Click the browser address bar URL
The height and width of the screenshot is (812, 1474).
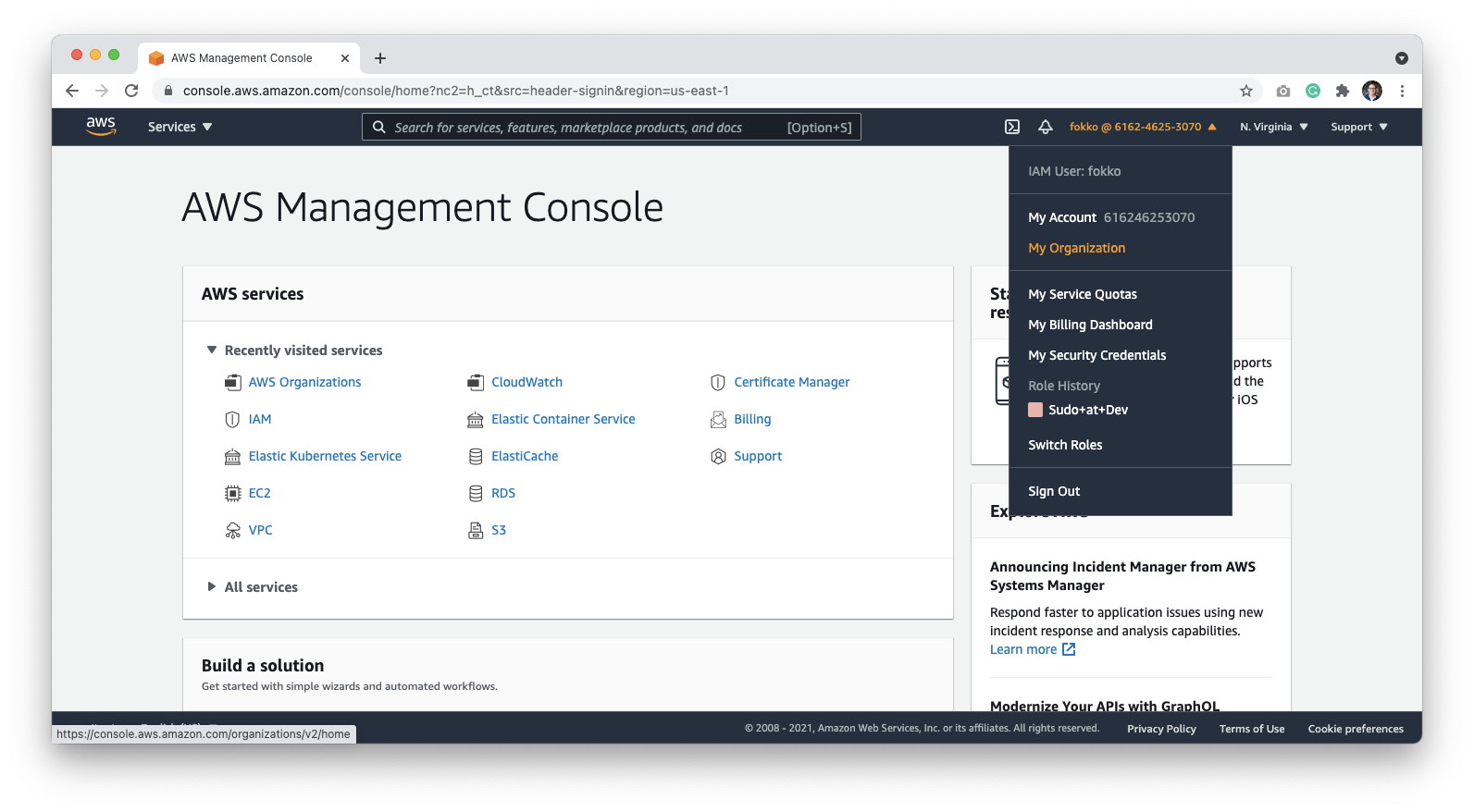(456, 91)
